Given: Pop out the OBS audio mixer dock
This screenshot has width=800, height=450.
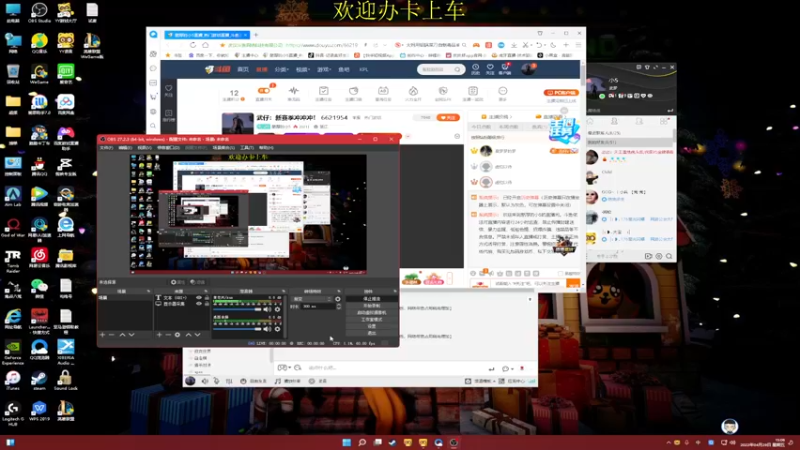Looking at the screenshot, I should 284,291.
